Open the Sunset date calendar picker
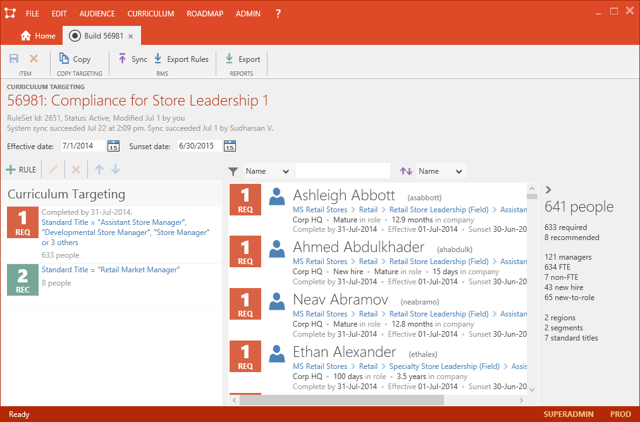Image resolution: width=640 pixels, height=422 pixels. pos(230,146)
